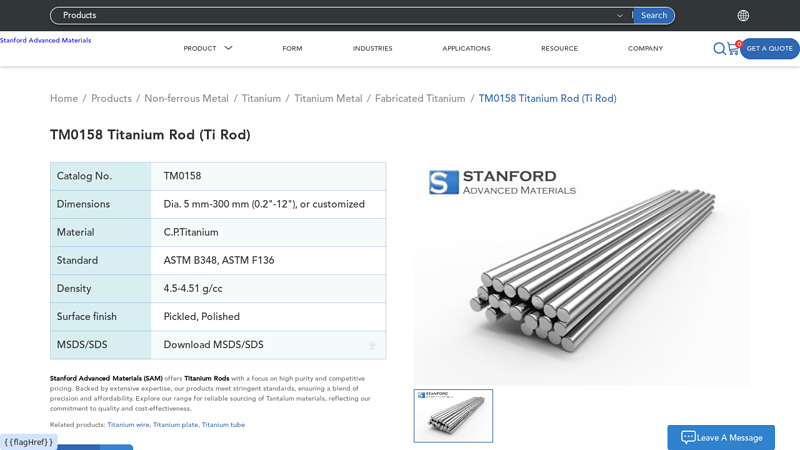
Task: Go to Non-ferrous Metal breadcrumb link
Action: click(186, 98)
